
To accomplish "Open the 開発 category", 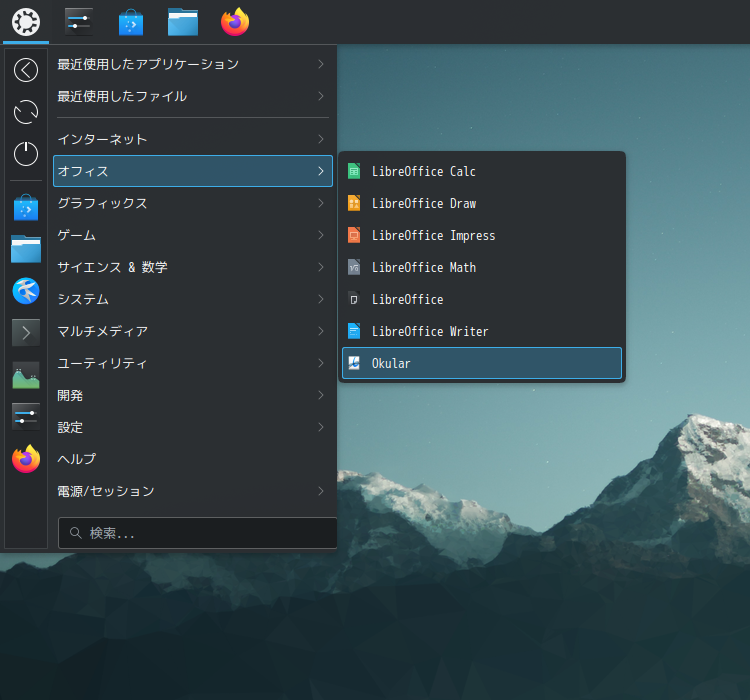I will (193, 395).
